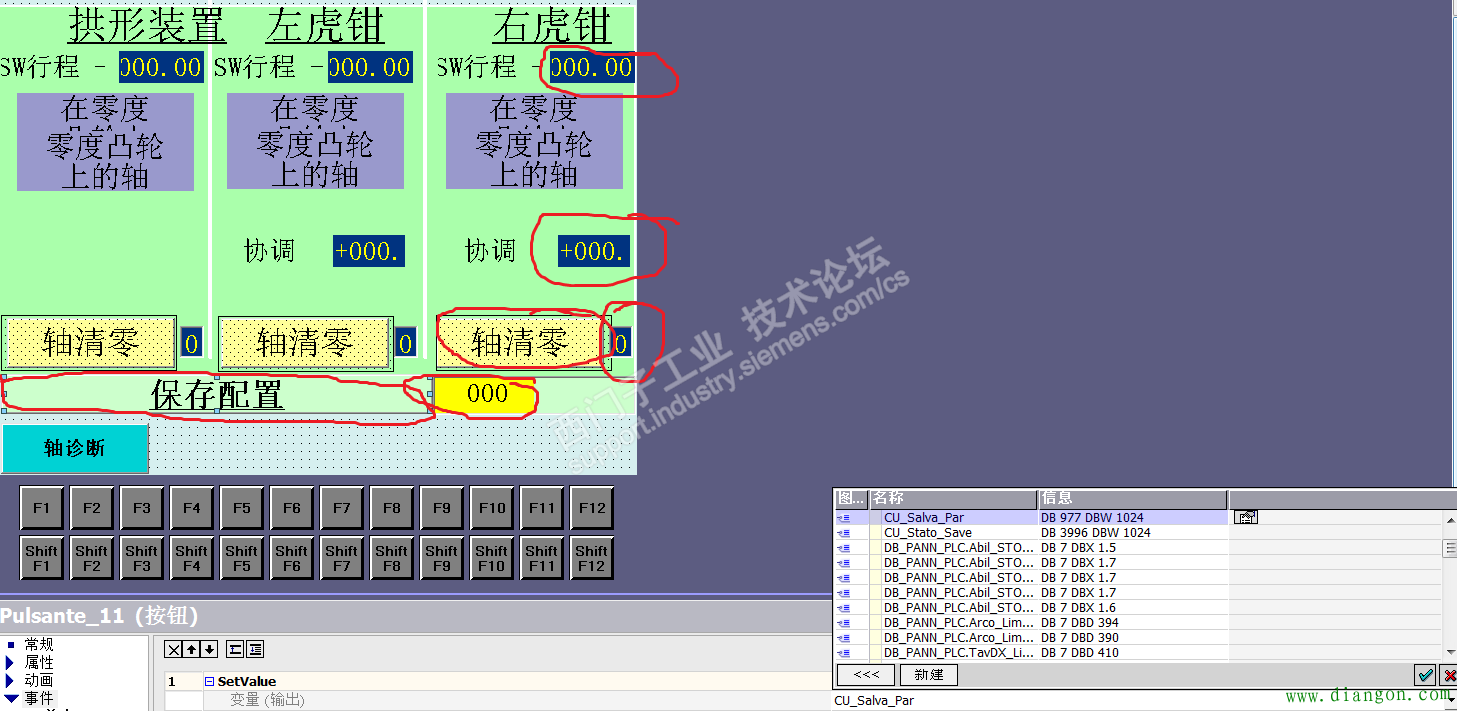
Task: Click the F5 function key
Action: [x=242, y=508]
